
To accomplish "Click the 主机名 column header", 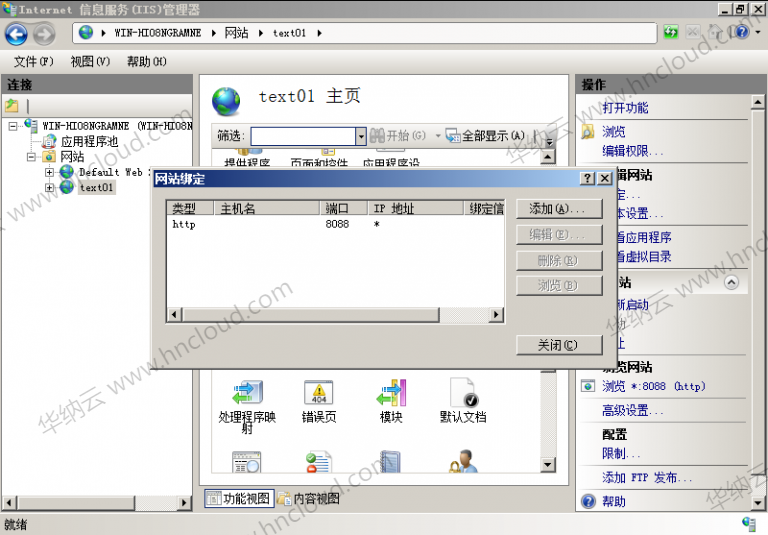I will click(x=267, y=208).
